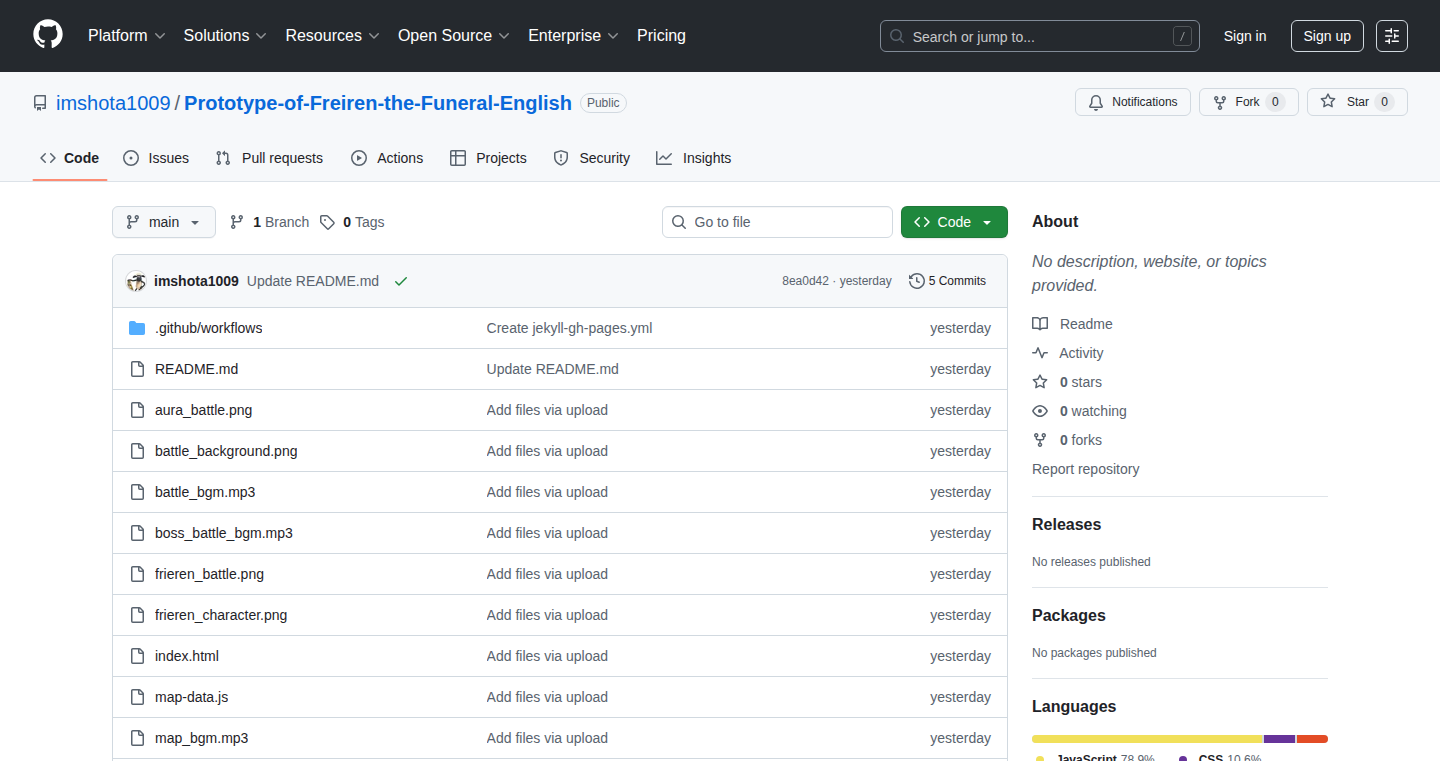Open Prototype-of-Freiren-the-Funeral-English repo link
The height and width of the screenshot is (761, 1440).
pos(378,103)
